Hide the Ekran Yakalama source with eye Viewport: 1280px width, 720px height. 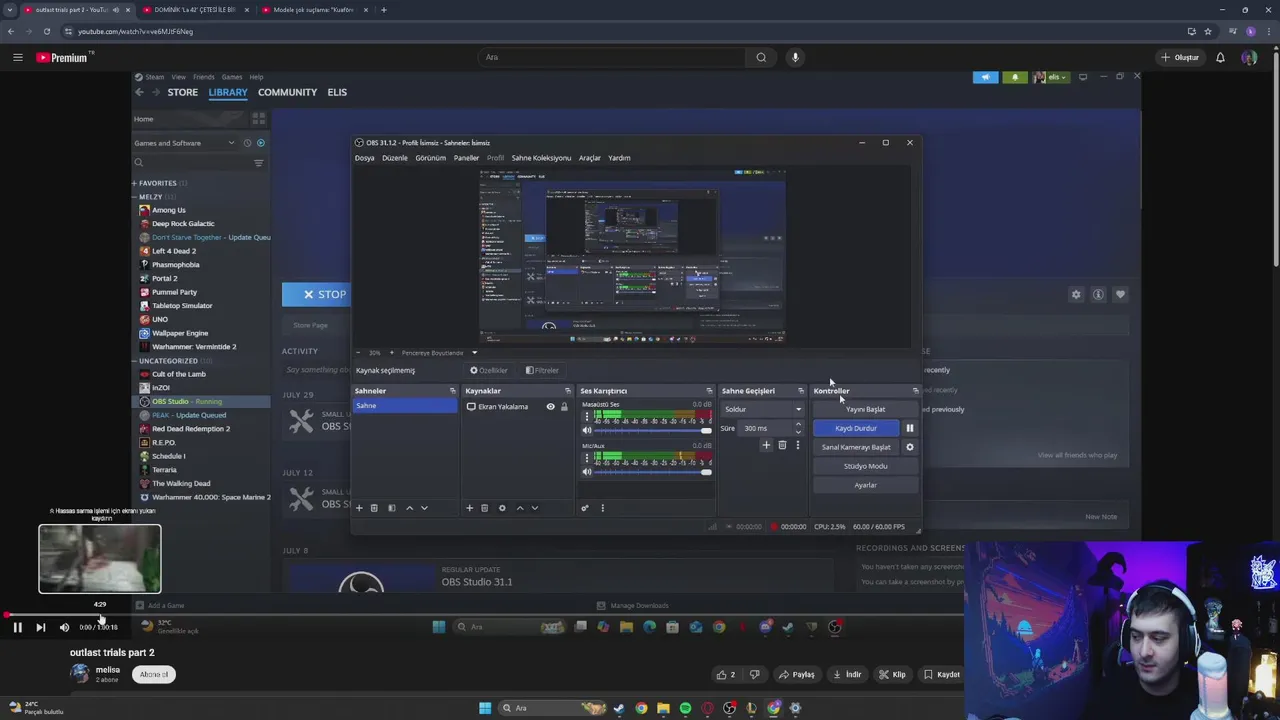550,407
